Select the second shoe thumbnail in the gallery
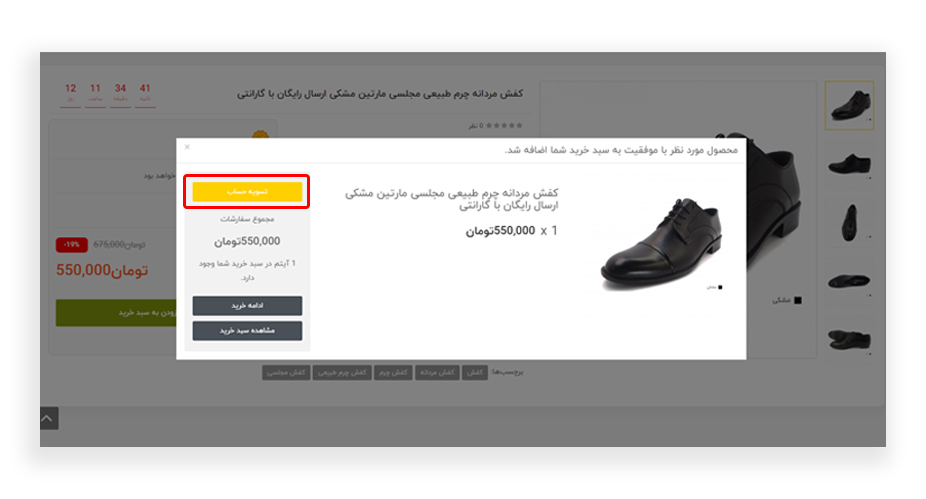 (849, 164)
